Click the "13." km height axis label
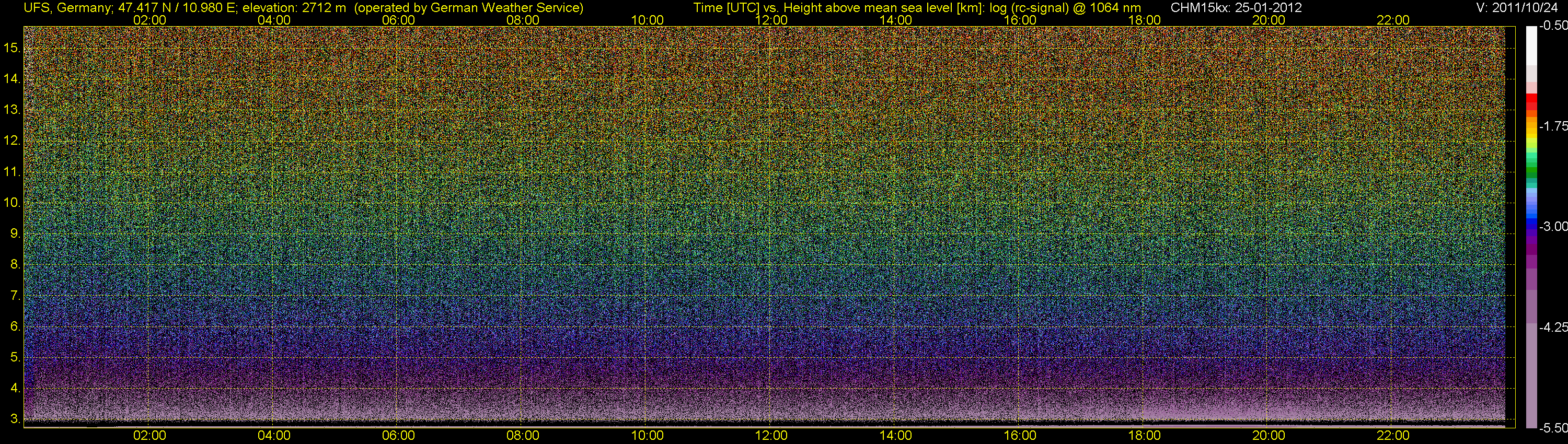Viewport: 1568px width, 444px height. pos(12,110)
